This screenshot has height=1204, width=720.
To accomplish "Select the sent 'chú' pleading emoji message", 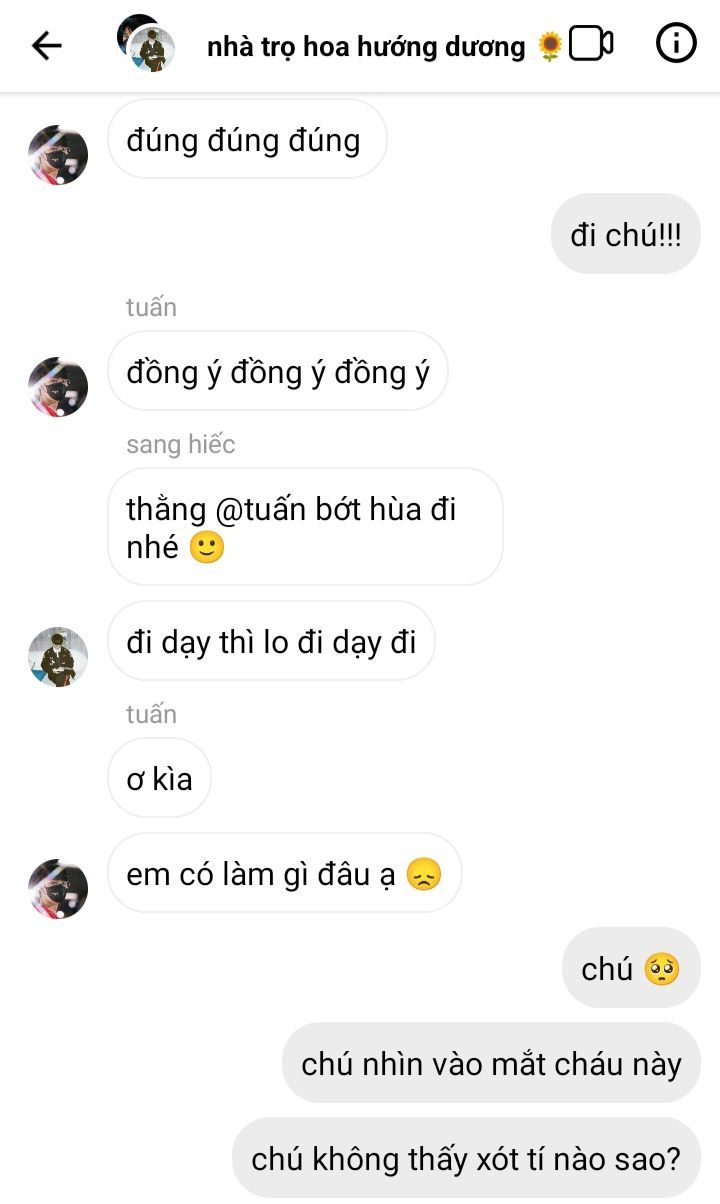I will click(631, 968).
